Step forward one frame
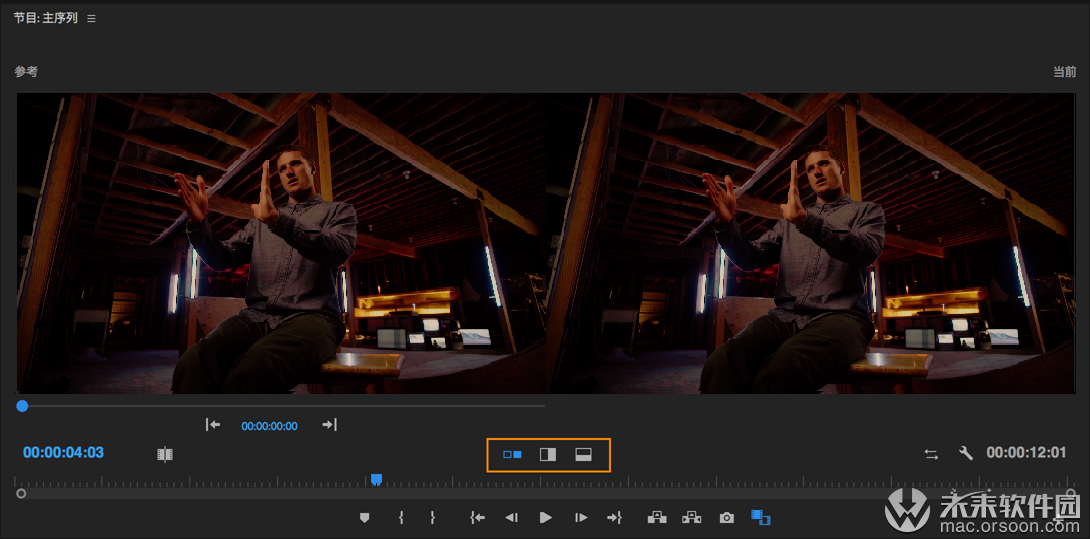This screenshot has width=1090, height=539. click(x=580, y=517)
